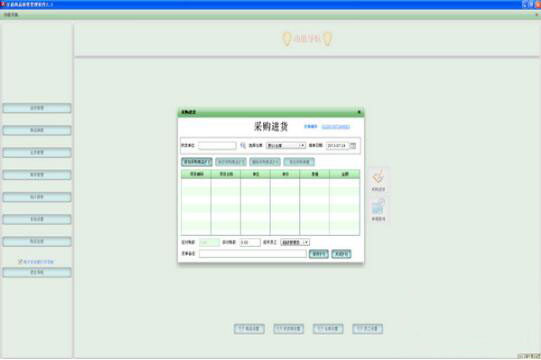Close the 采购进货 dialog with its X button
Image resolution: width=541 pixels, height=360 pixels.
pyautogui.click(x=359, y=112)
